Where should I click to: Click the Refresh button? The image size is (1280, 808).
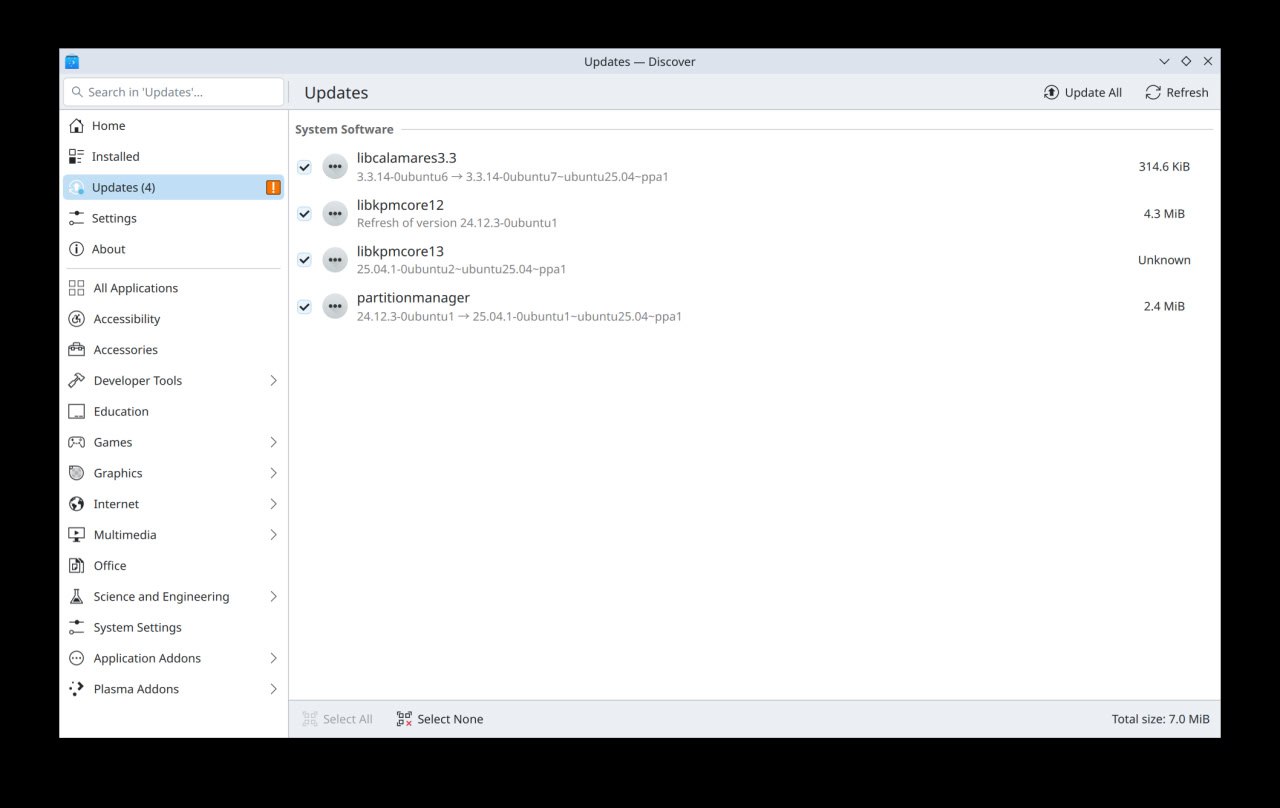pyautogui.click(x=1177, y=93)
